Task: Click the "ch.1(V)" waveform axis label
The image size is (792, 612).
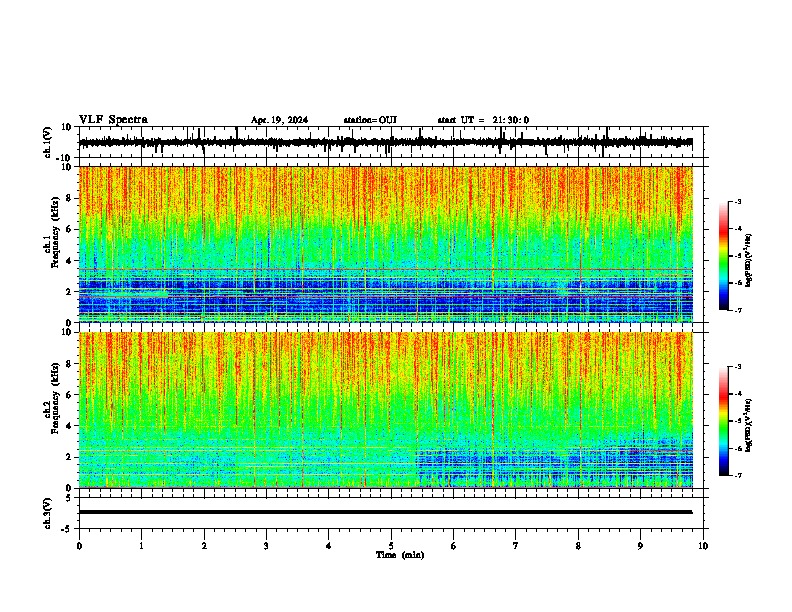Action: coord(47,142)
